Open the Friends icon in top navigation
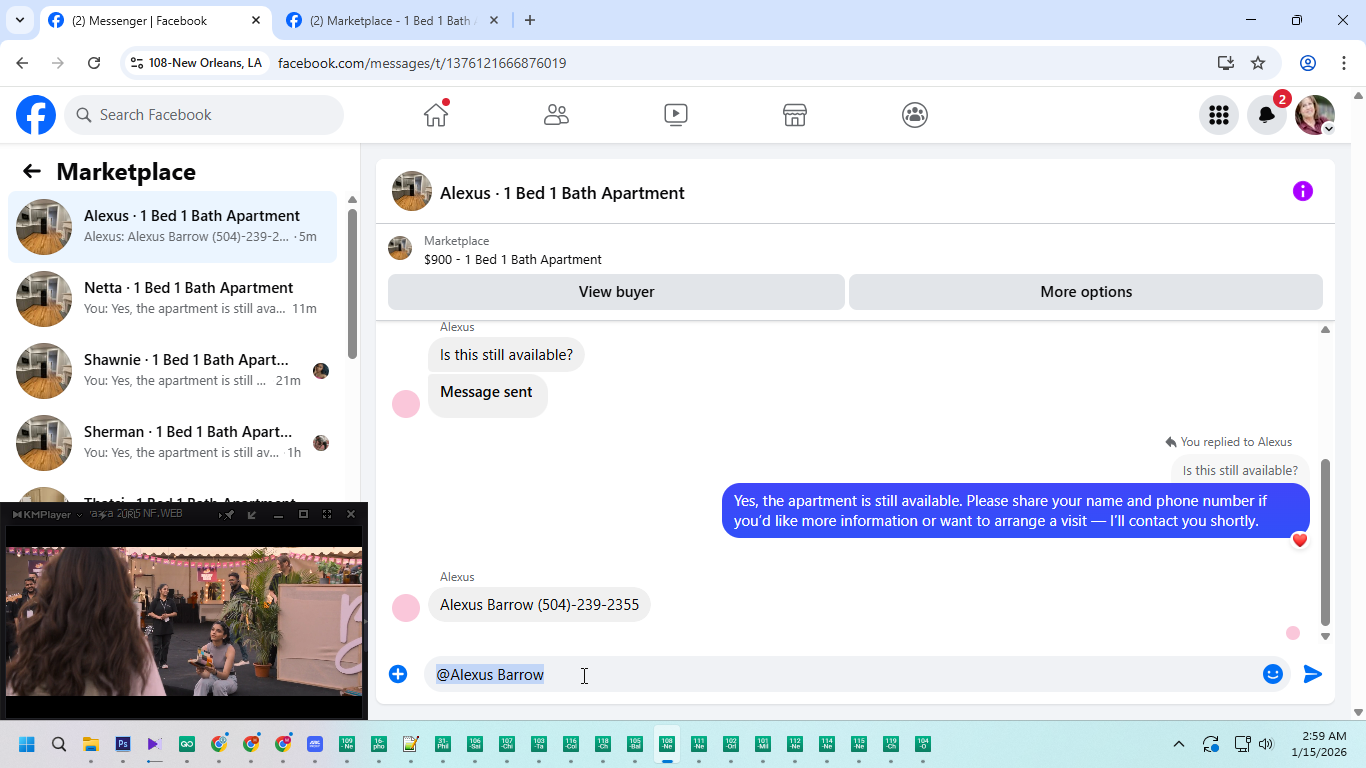 pyautogui.click(x=556, y=115)
